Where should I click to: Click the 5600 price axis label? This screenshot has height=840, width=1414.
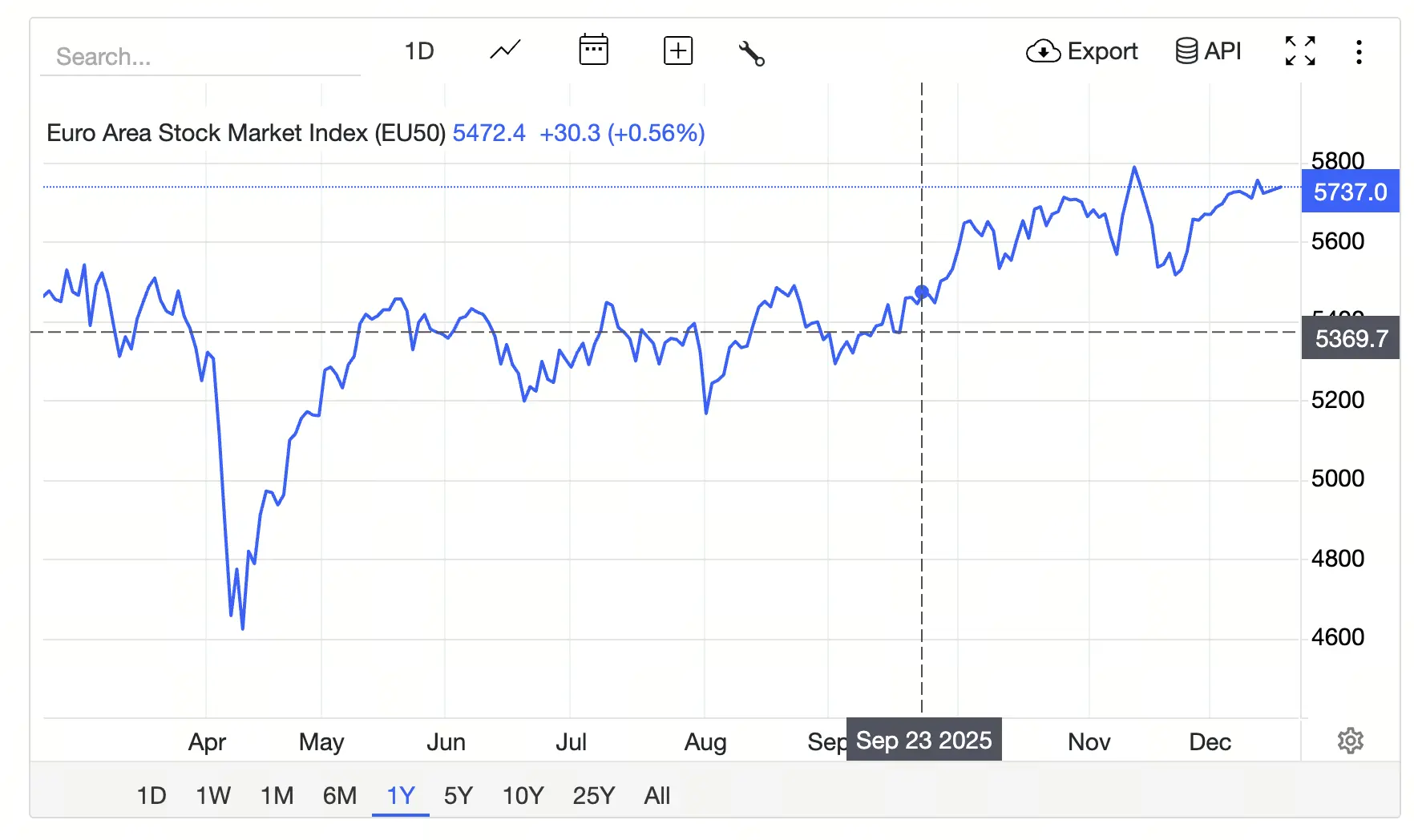(1337, 241)
